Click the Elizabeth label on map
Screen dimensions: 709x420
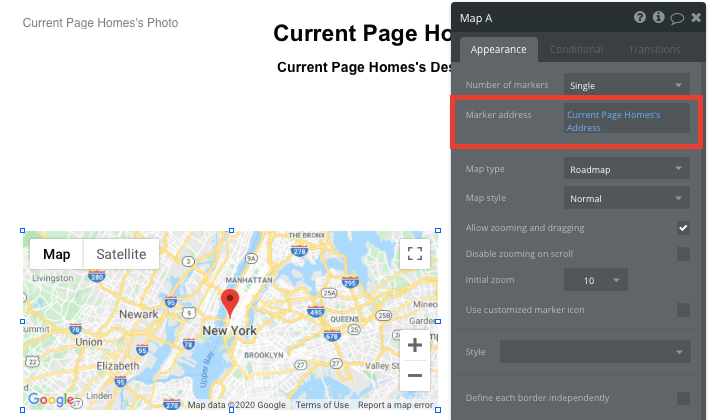click(118, 365)
